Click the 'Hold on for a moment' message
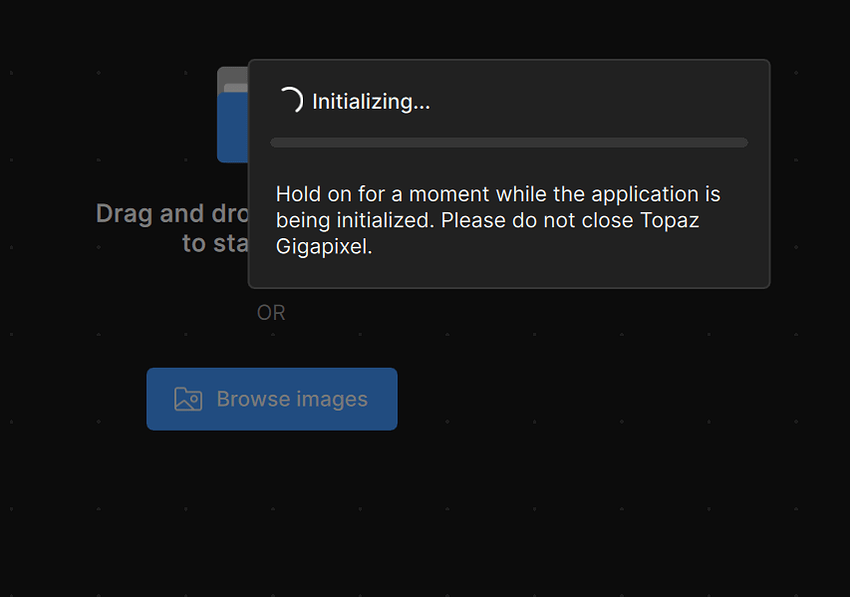The image size is (850, 597). 400,194
